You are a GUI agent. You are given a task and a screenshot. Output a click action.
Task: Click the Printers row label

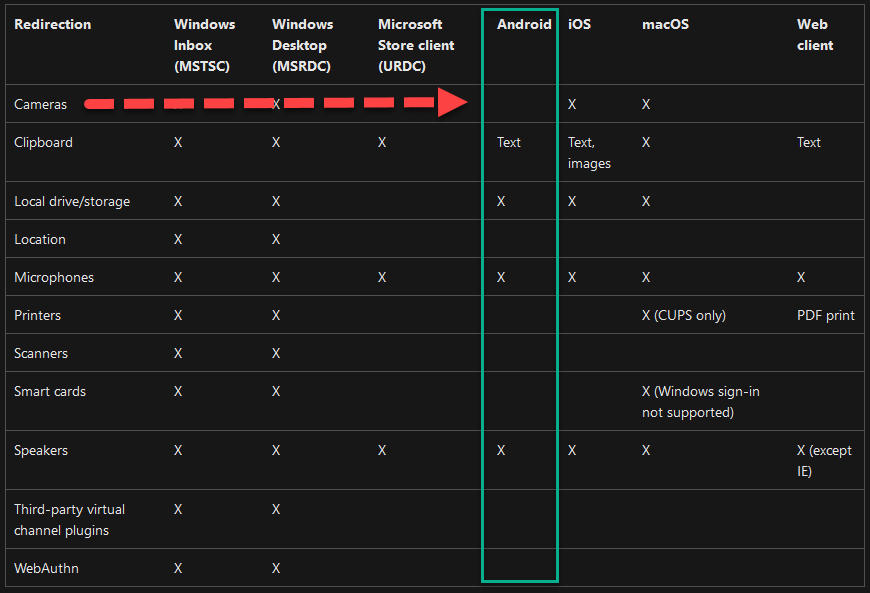tap(38, 316)
